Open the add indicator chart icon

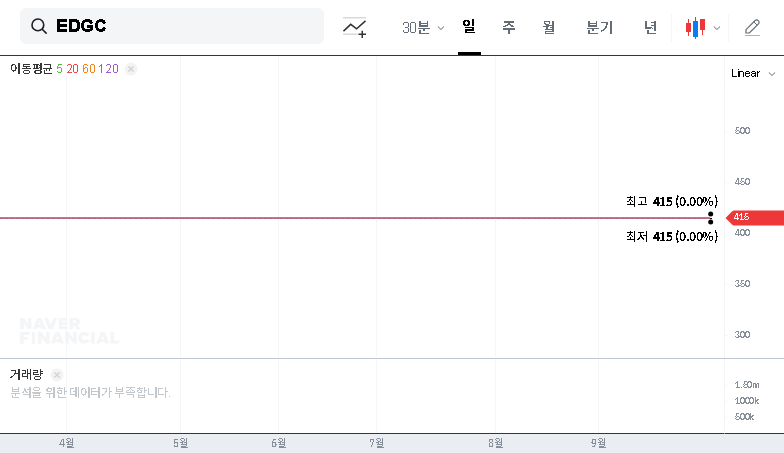[354, 27]
